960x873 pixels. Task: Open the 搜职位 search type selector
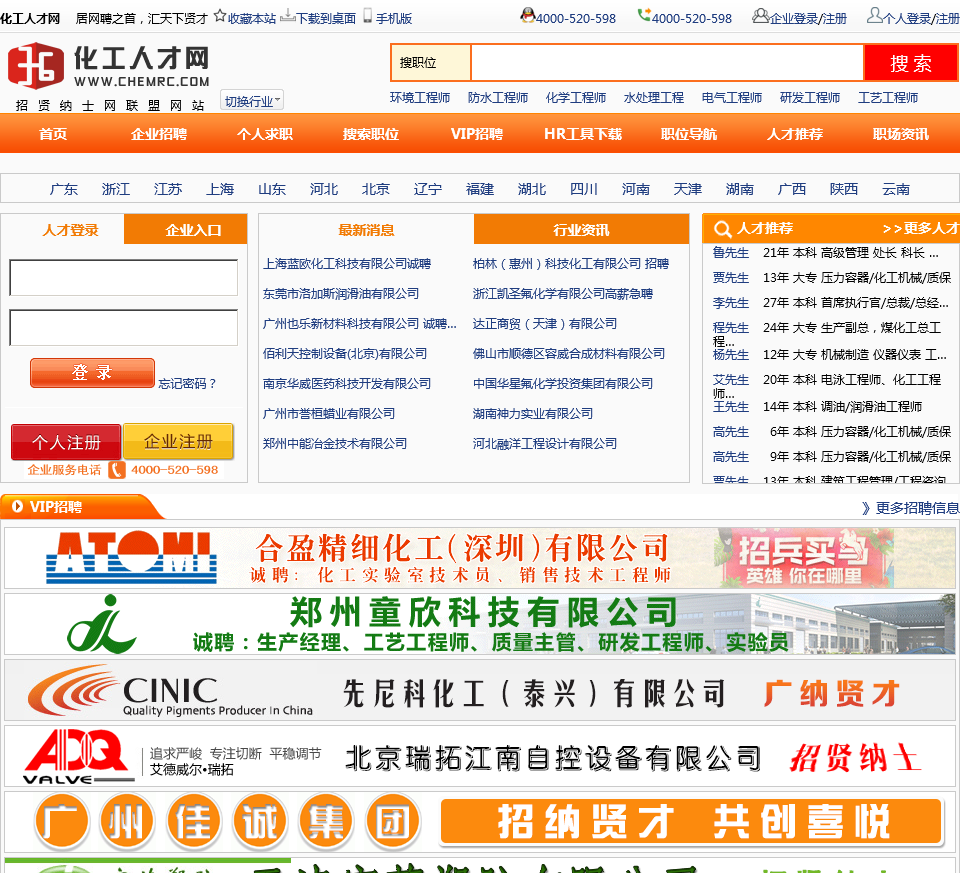click(431, 62)
